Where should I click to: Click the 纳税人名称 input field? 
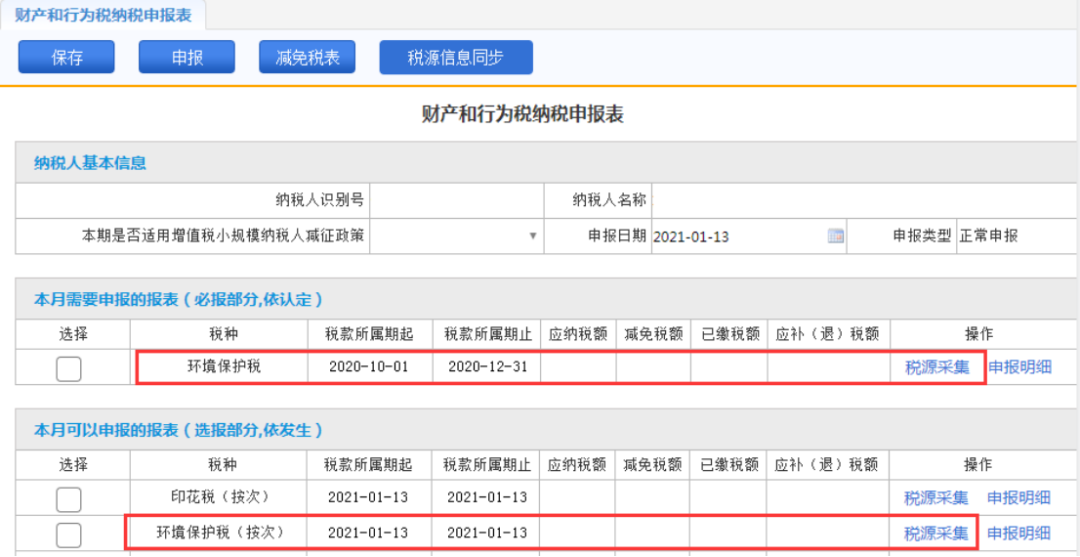(865, 200)
